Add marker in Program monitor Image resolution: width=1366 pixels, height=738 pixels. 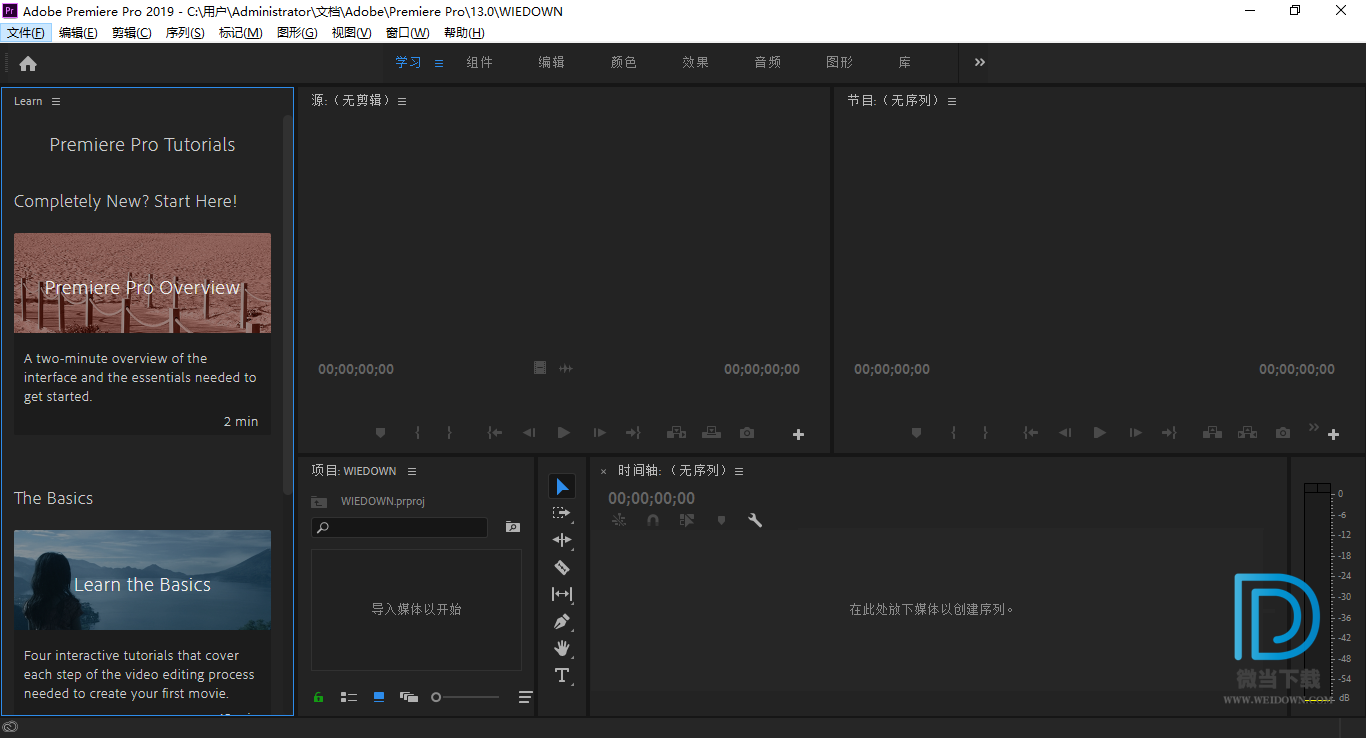point(916,433)
